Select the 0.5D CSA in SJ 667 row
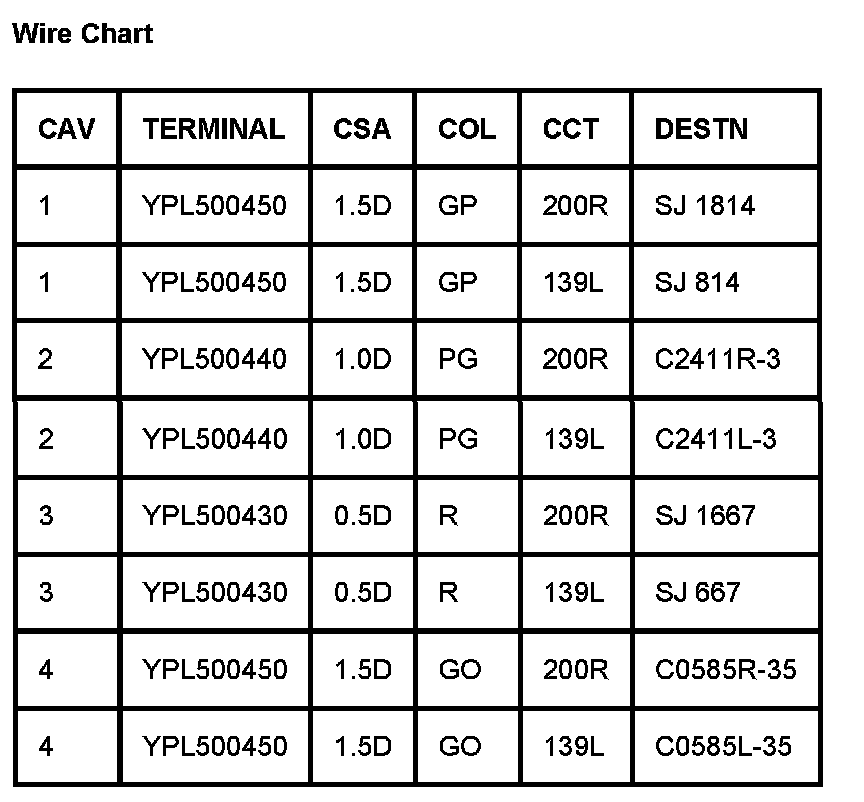The image size is (864, 802). click(362, 592)
